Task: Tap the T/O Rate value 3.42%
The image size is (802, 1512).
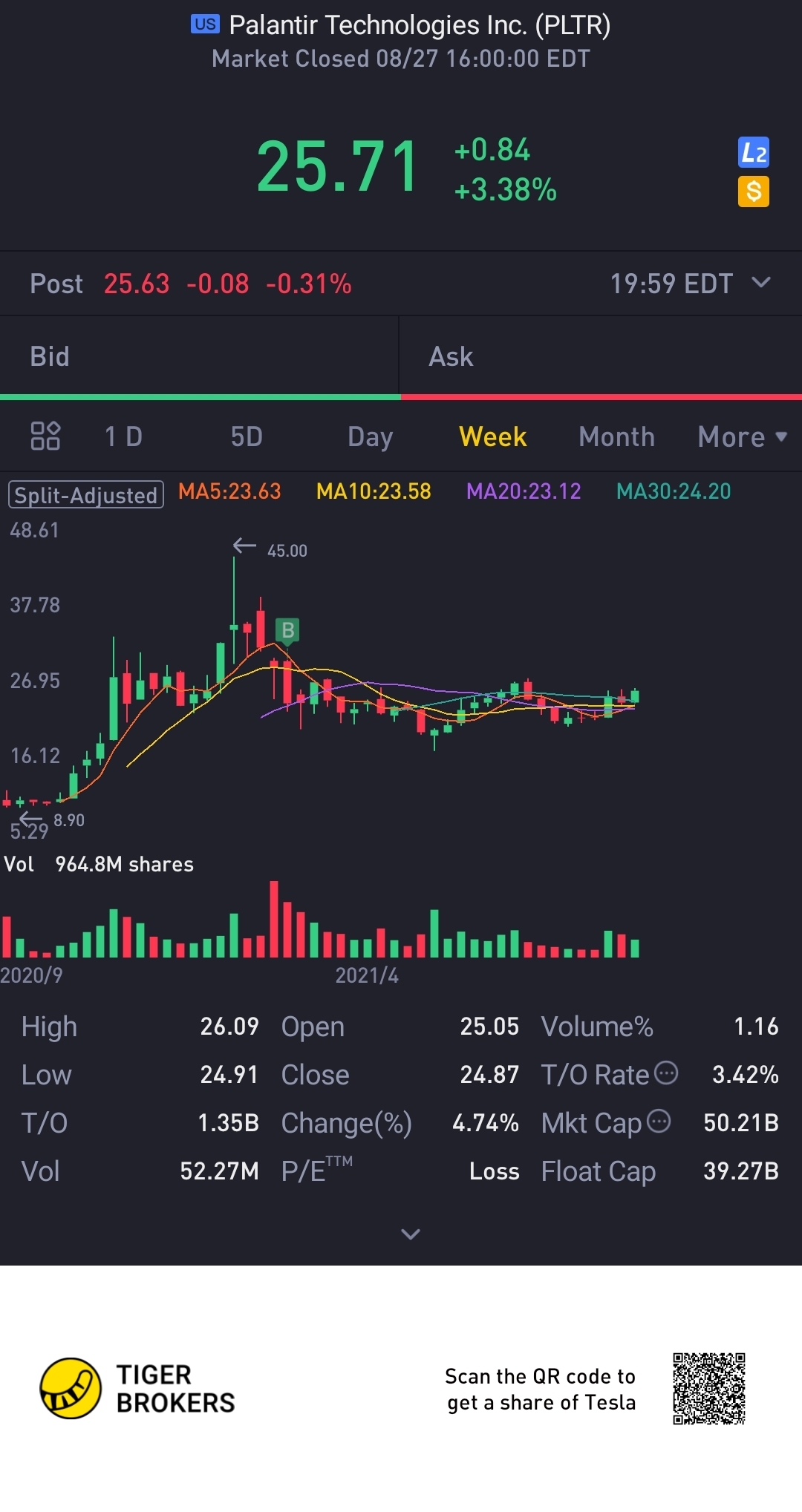Action: (746, 1075)
